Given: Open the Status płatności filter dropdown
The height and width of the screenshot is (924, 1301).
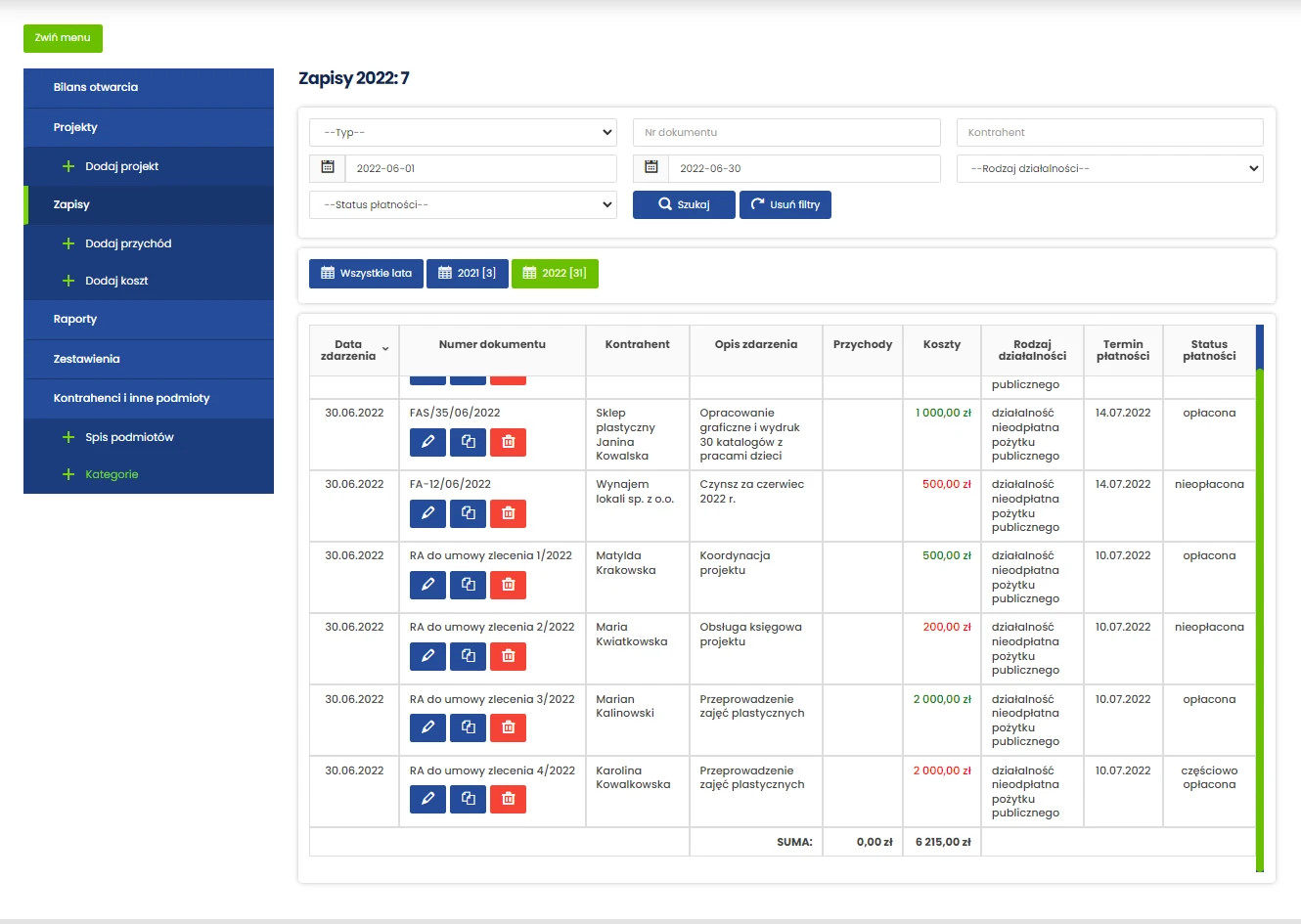Looking at the screenshot, I should (463, 204).
